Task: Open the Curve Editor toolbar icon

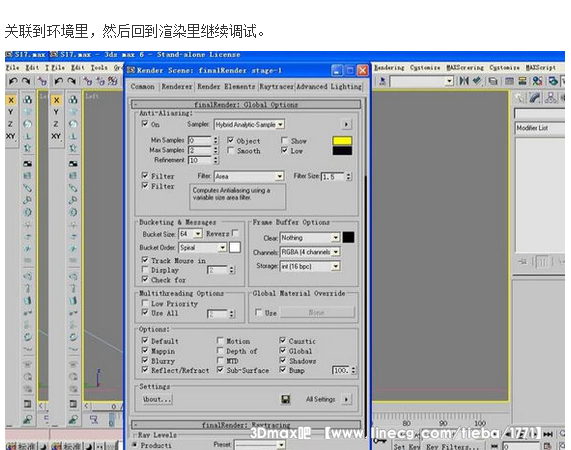Action: coord(509,81)
